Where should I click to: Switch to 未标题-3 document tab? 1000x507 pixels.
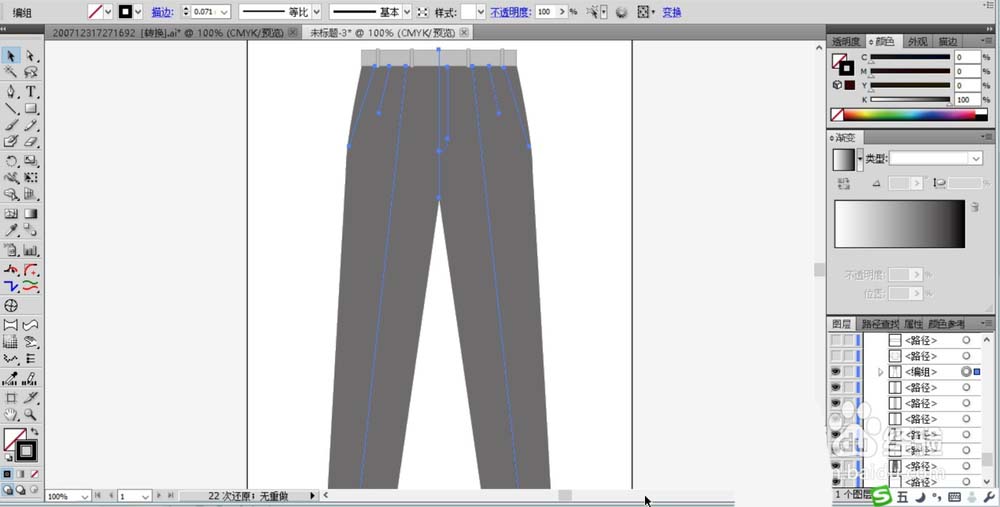pyautogui.click(x=383, y=33)
